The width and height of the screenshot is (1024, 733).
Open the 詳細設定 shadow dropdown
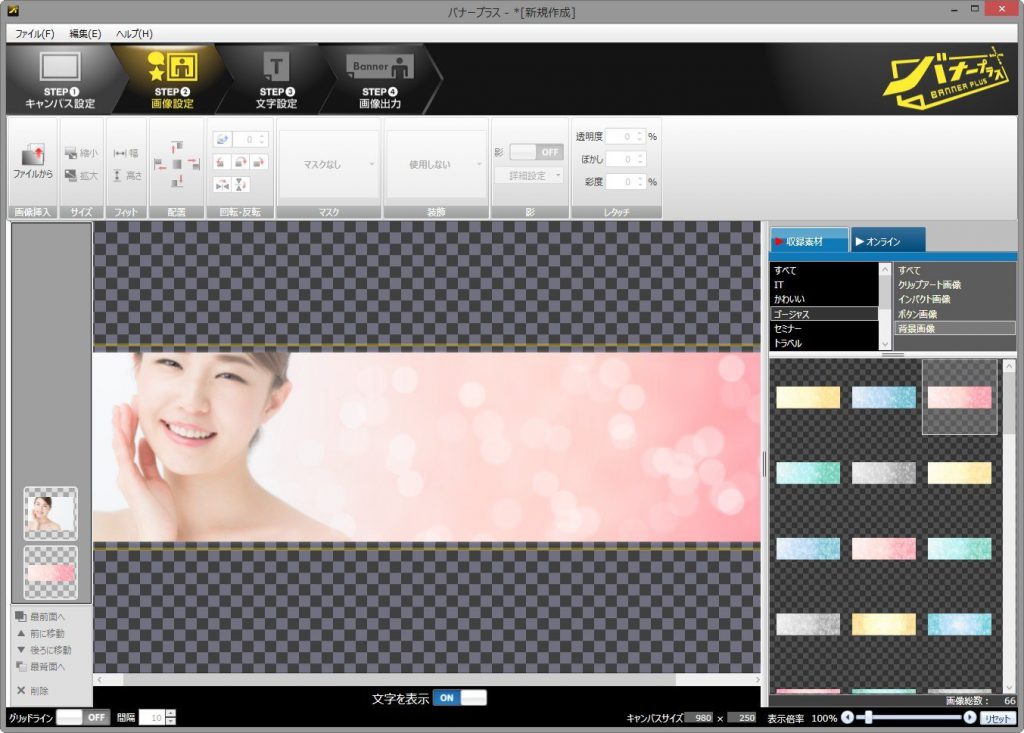pos(529,175)
